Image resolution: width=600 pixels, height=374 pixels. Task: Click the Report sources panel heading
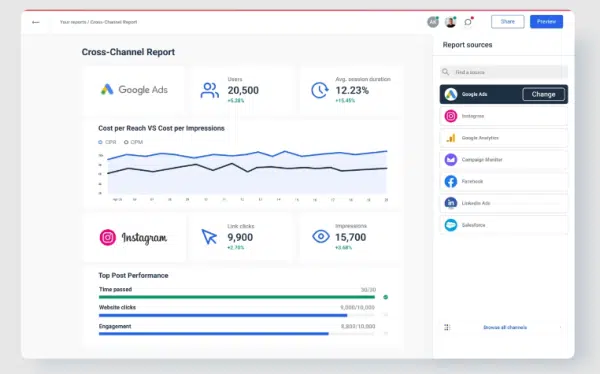coord(467,45)
